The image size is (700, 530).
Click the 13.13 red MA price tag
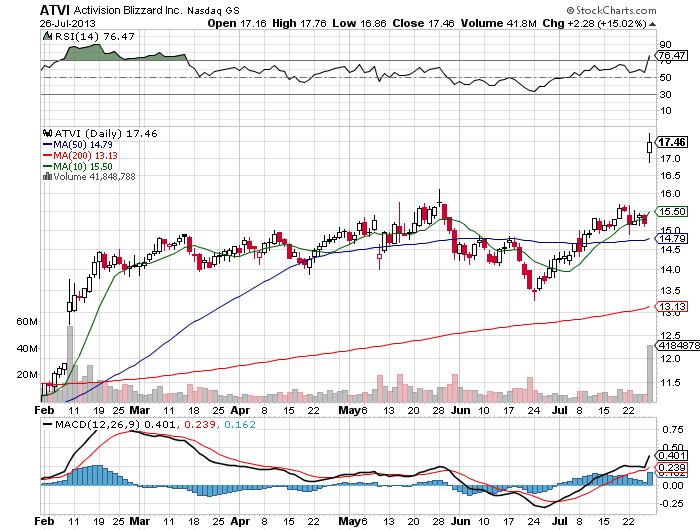pos(672,306)
